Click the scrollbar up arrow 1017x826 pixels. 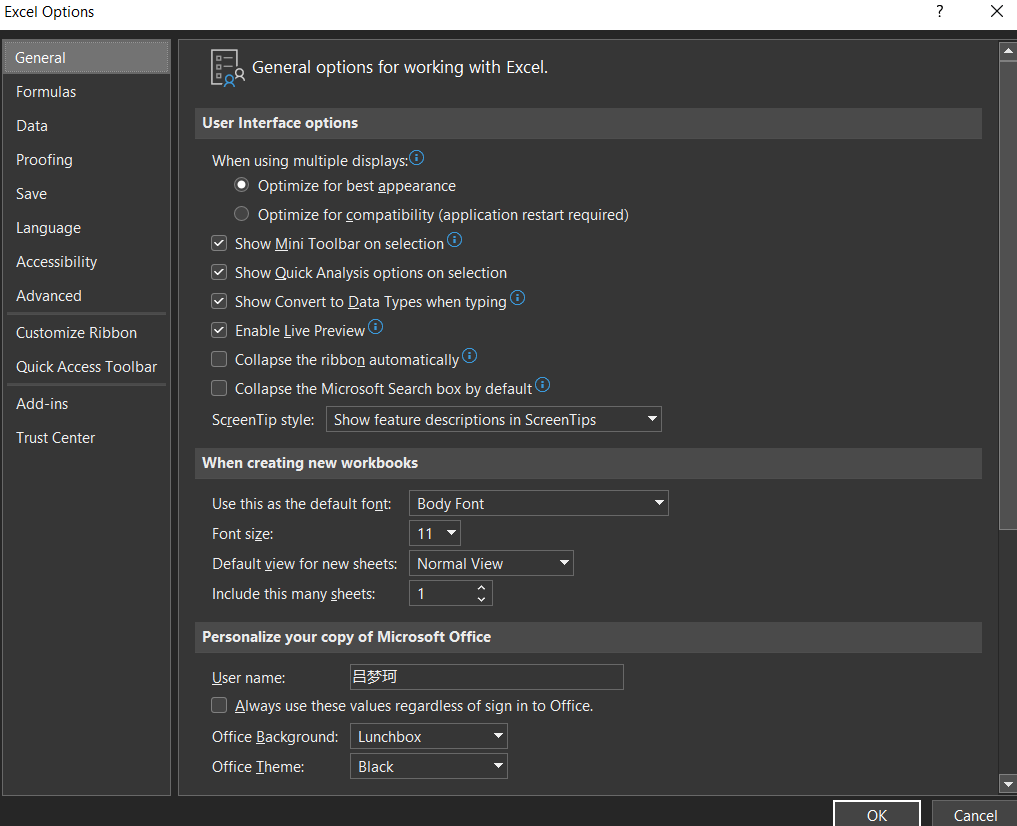1008,51
